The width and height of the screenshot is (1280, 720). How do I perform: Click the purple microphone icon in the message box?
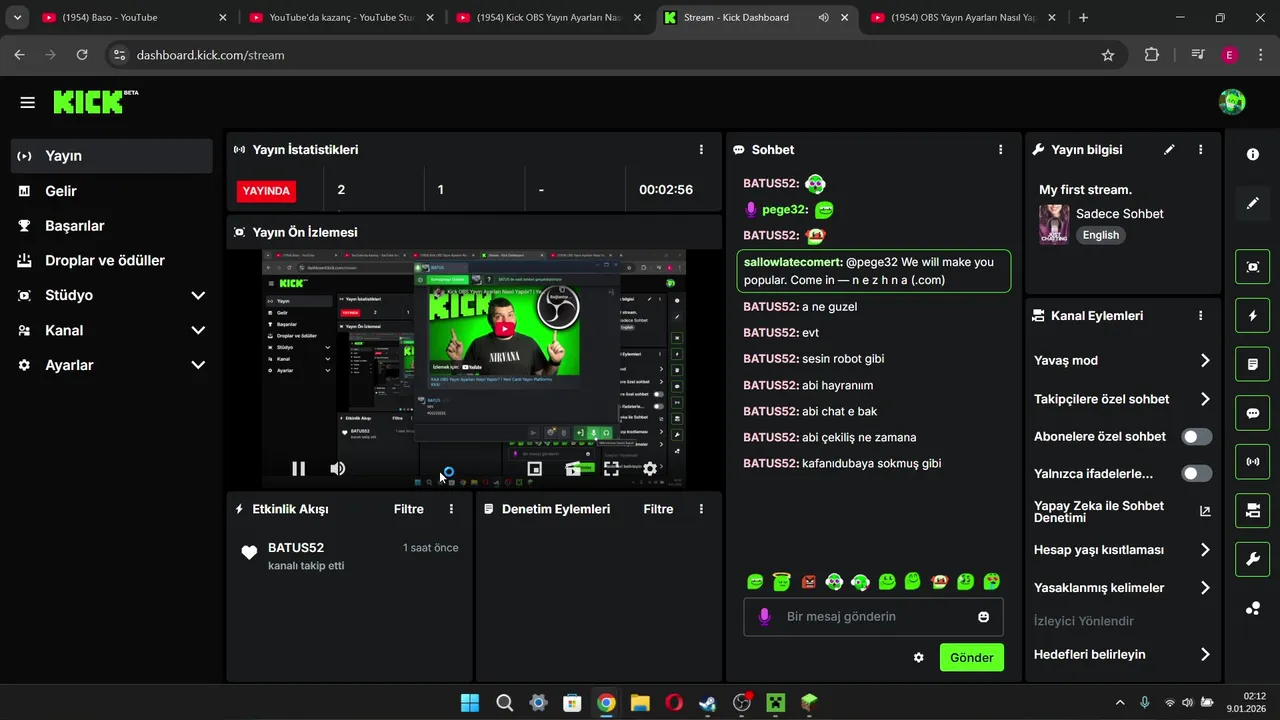coord(764,617)
